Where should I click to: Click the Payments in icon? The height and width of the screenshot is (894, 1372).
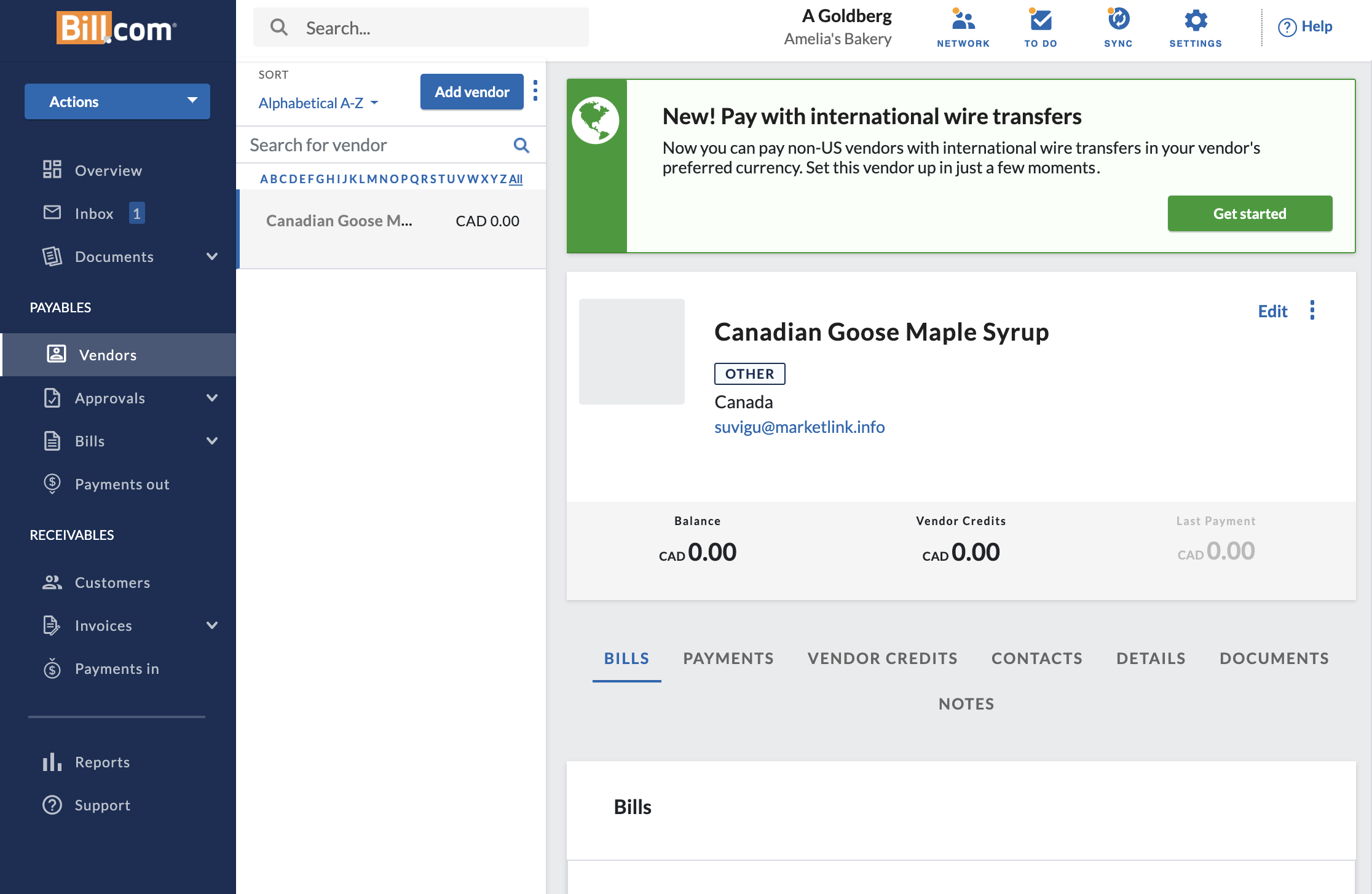pos(52,668)
